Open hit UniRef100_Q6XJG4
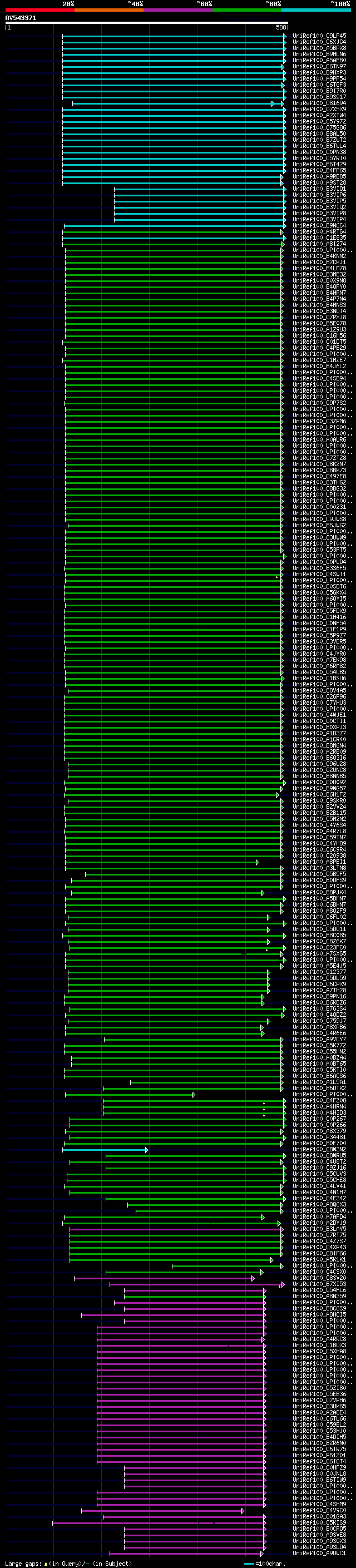 pos(319,42)
